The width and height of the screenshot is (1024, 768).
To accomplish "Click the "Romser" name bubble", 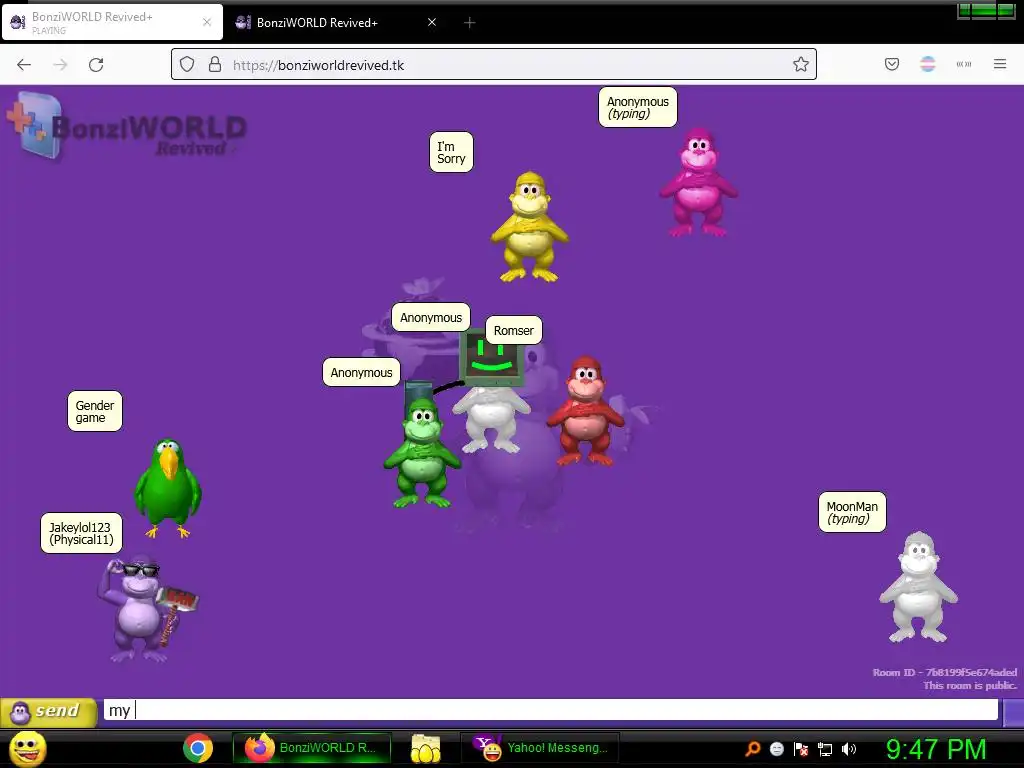I will [513, 330].
